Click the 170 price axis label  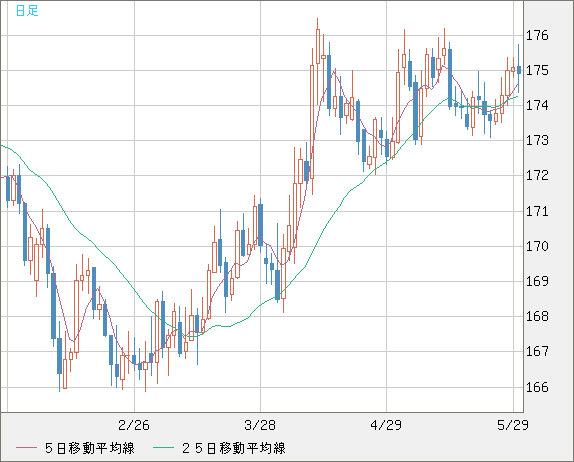click(x=537, y=246)
